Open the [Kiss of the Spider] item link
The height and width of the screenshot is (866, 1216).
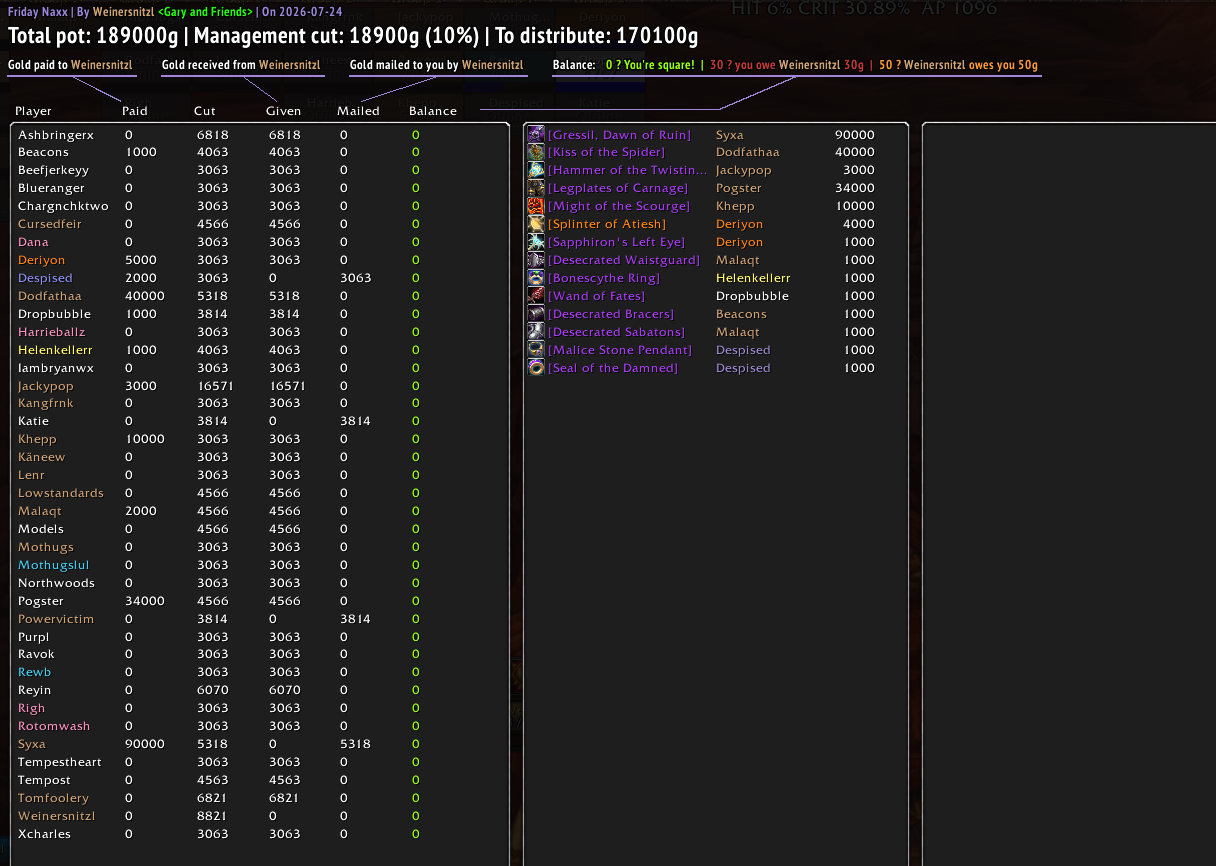pos(608,153)
